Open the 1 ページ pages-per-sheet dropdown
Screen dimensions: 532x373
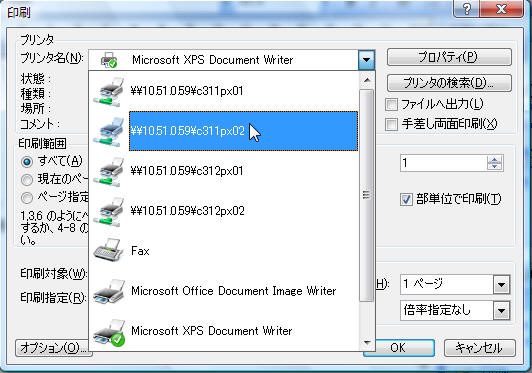[x=501, y=284]
